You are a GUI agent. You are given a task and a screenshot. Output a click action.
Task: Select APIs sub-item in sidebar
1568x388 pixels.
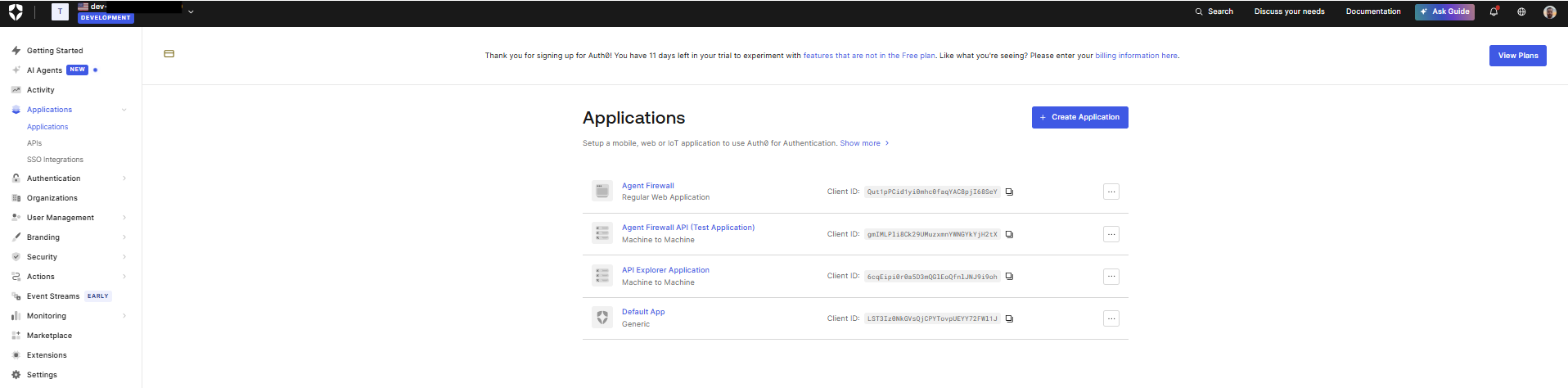click(34, 143)
